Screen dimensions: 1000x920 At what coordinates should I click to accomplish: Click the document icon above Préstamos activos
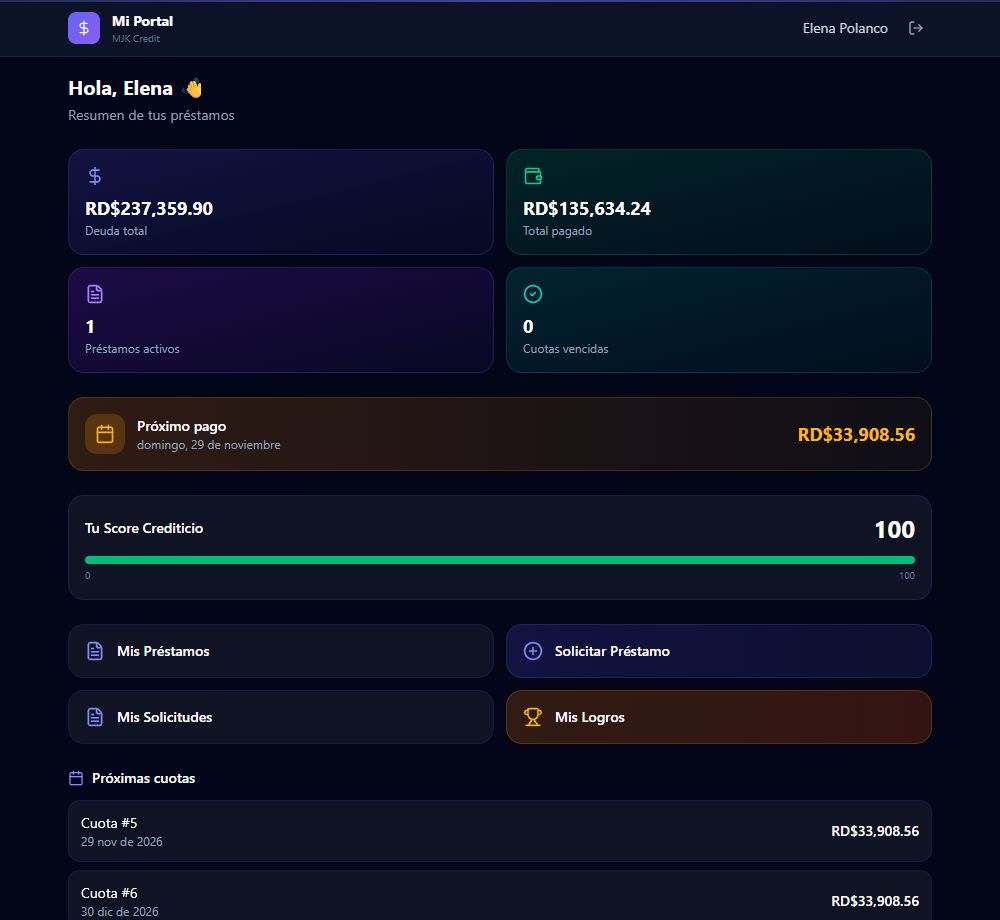point(94,294)
